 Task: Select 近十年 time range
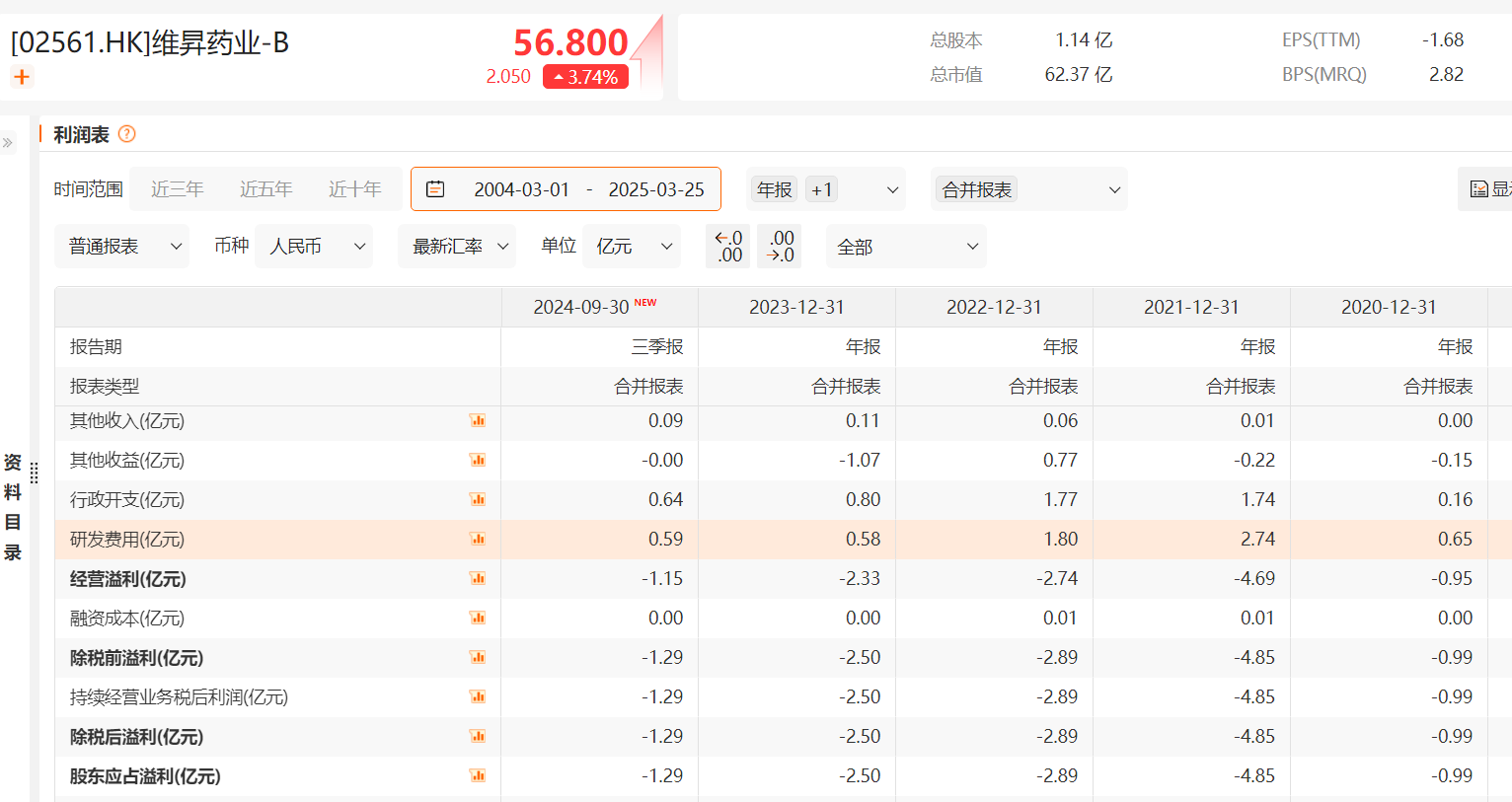(x=355, y=189)
